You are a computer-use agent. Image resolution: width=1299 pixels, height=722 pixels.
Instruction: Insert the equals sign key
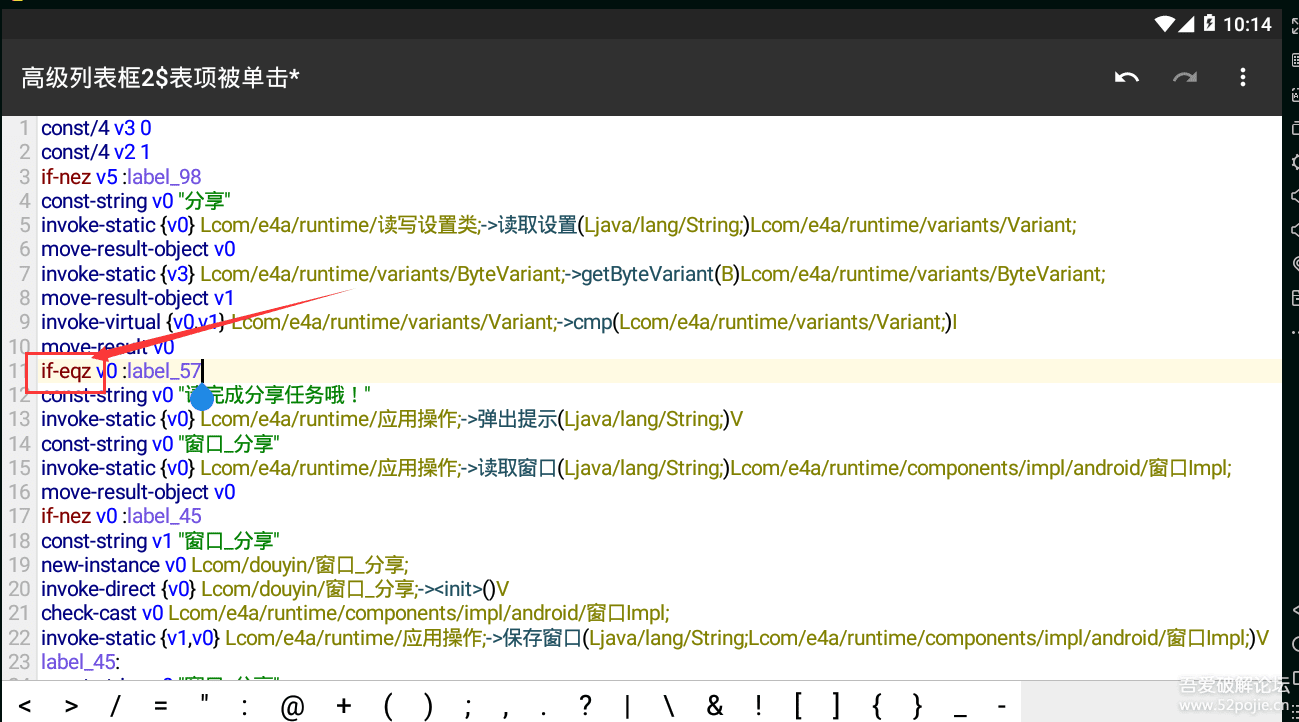[x=160, y=707]
